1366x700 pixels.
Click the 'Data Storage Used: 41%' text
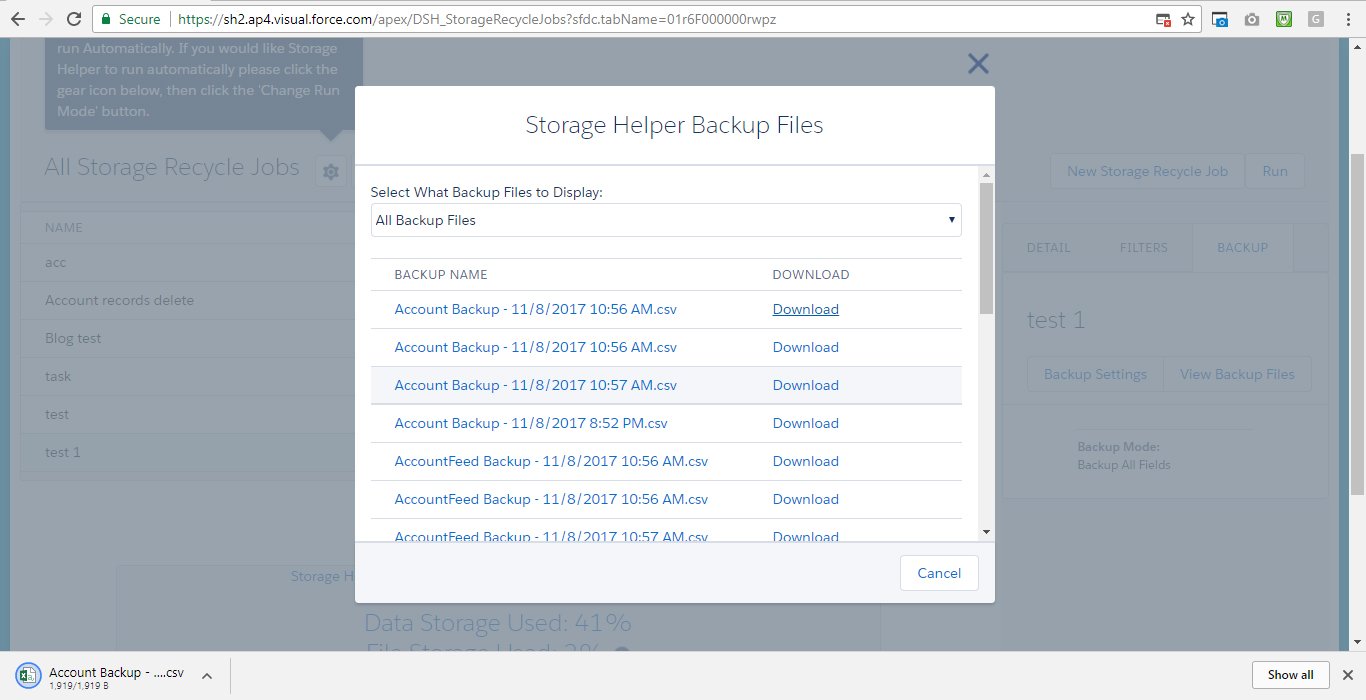click(498, 623)
